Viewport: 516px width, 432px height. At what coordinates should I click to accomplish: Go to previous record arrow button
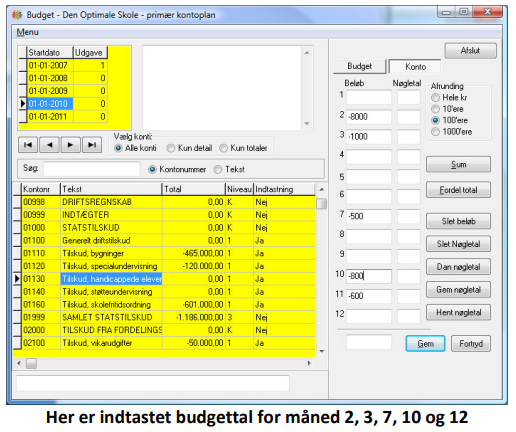(49, 145)
